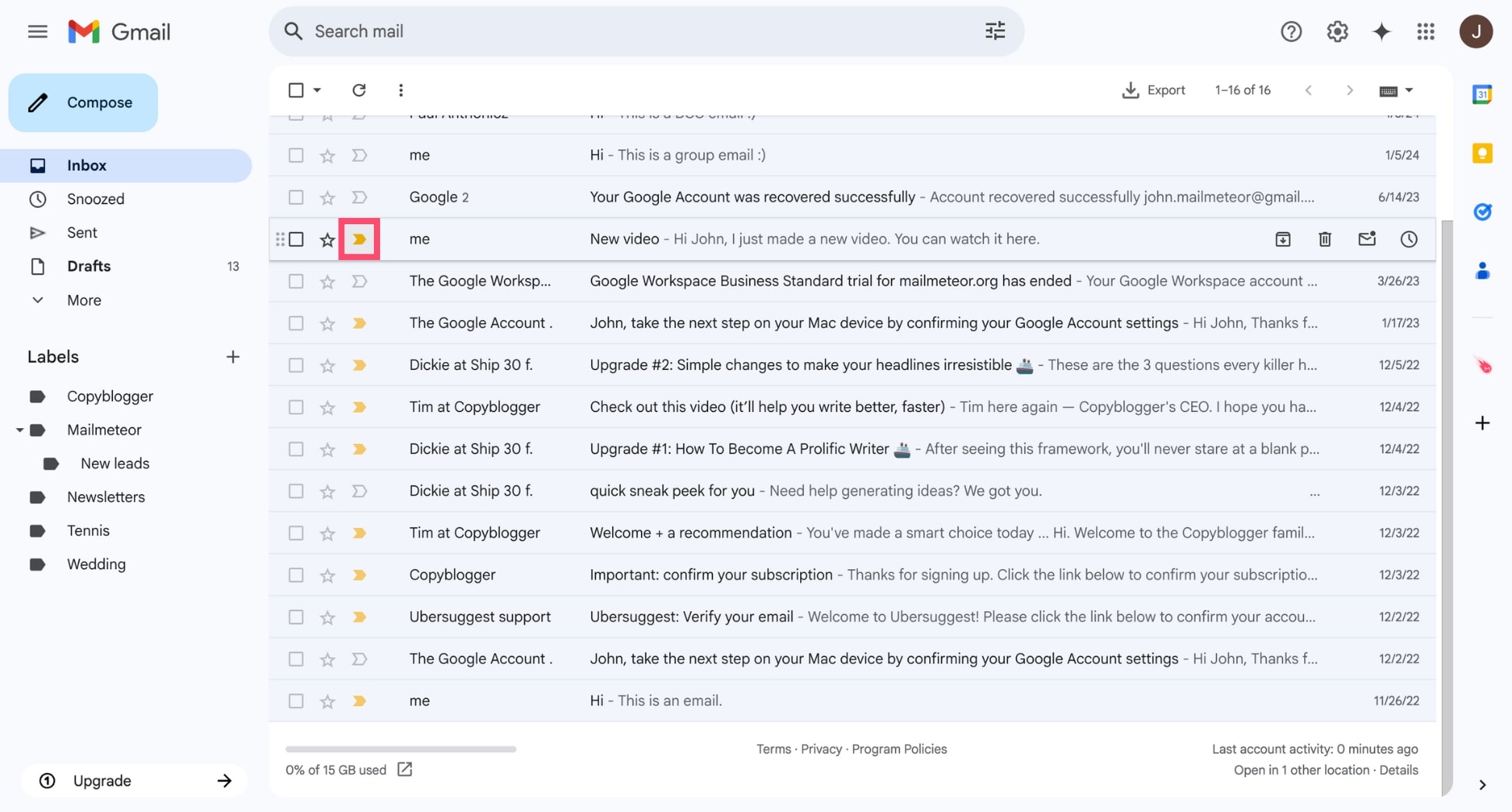Image resolution: width=1512 pixels, height=812 pixels.
Task: Open the Settings gear icon
Action: [x=1337, y=31]
